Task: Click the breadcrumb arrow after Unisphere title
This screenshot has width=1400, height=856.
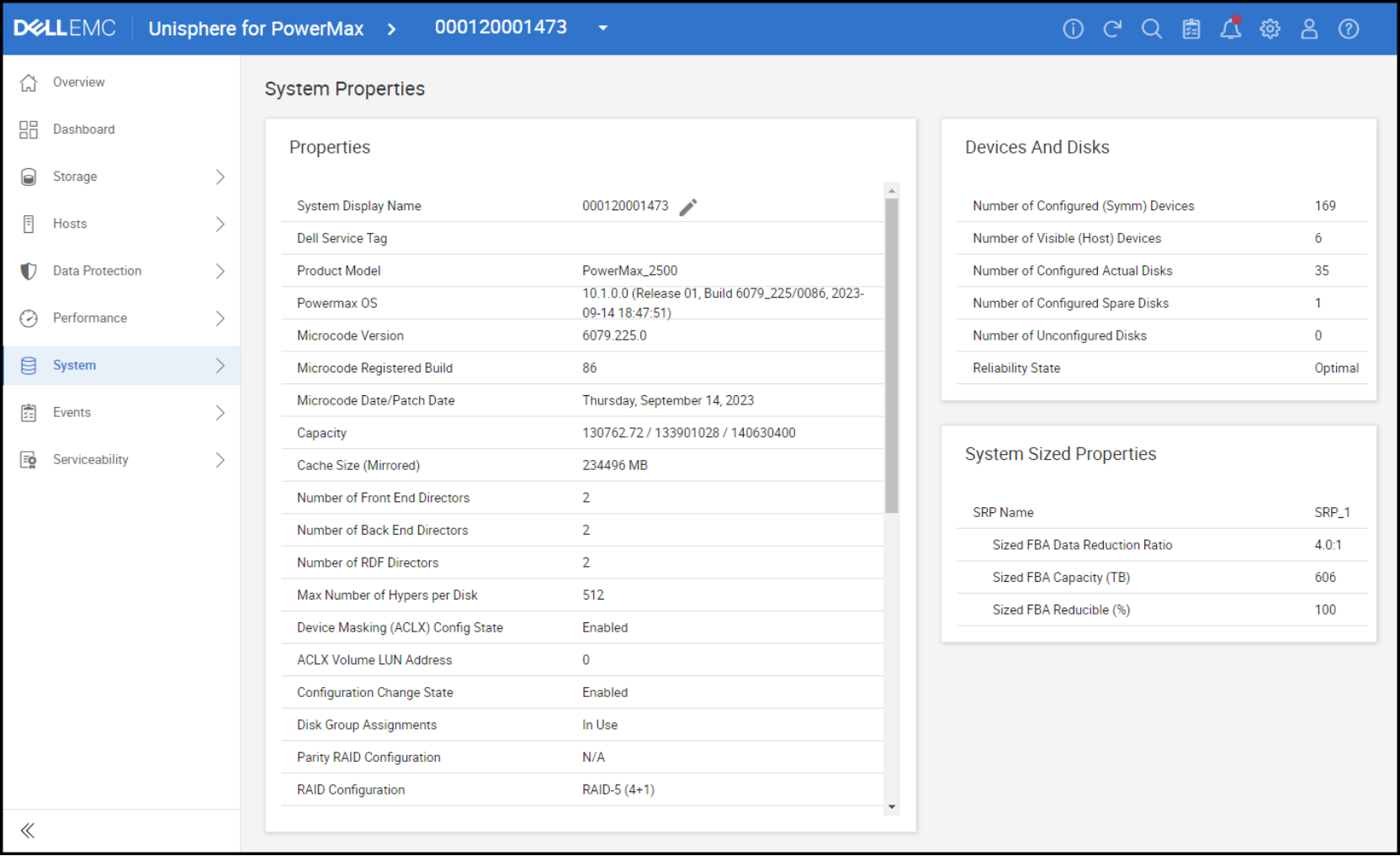Action: click(391, 29)
